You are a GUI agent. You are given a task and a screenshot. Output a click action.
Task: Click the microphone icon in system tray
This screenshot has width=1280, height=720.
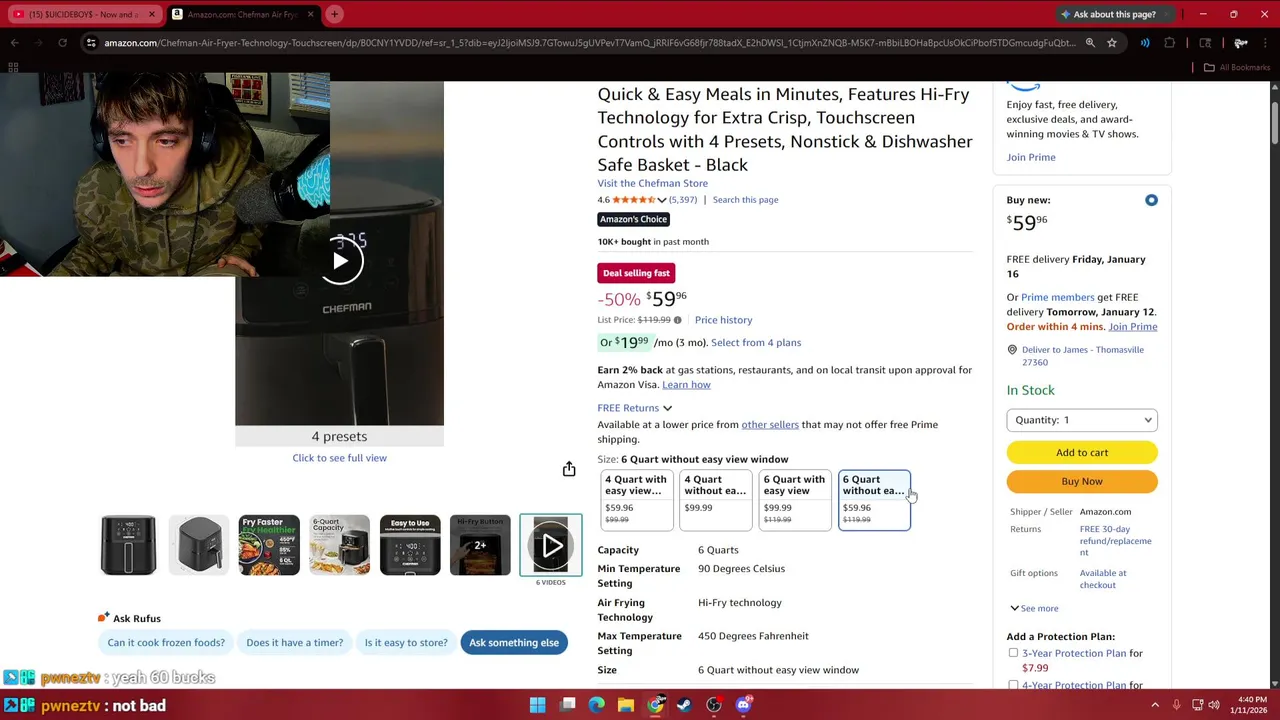click(x=1176, y=705)
